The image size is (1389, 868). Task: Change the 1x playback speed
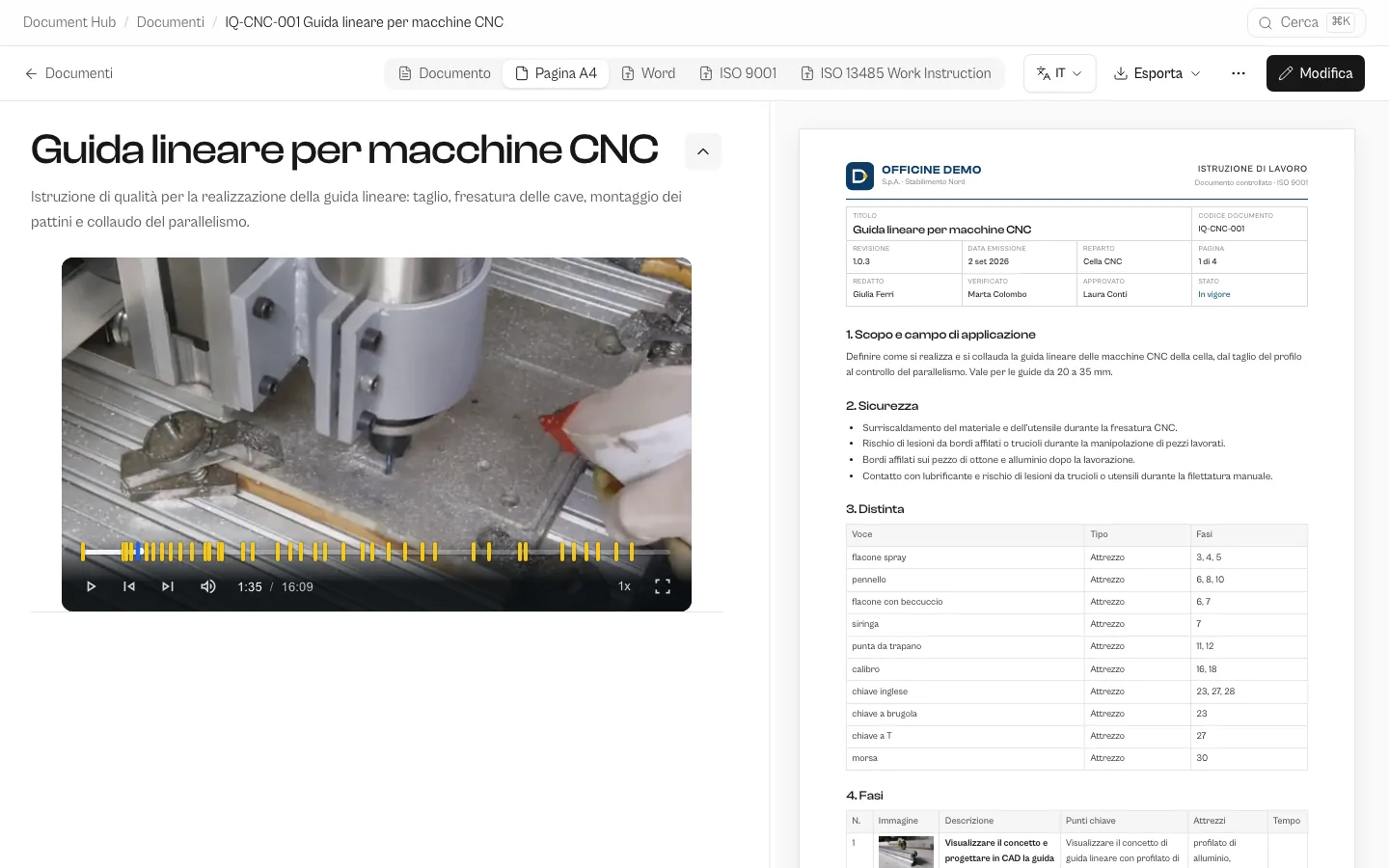tap(624, 586)
